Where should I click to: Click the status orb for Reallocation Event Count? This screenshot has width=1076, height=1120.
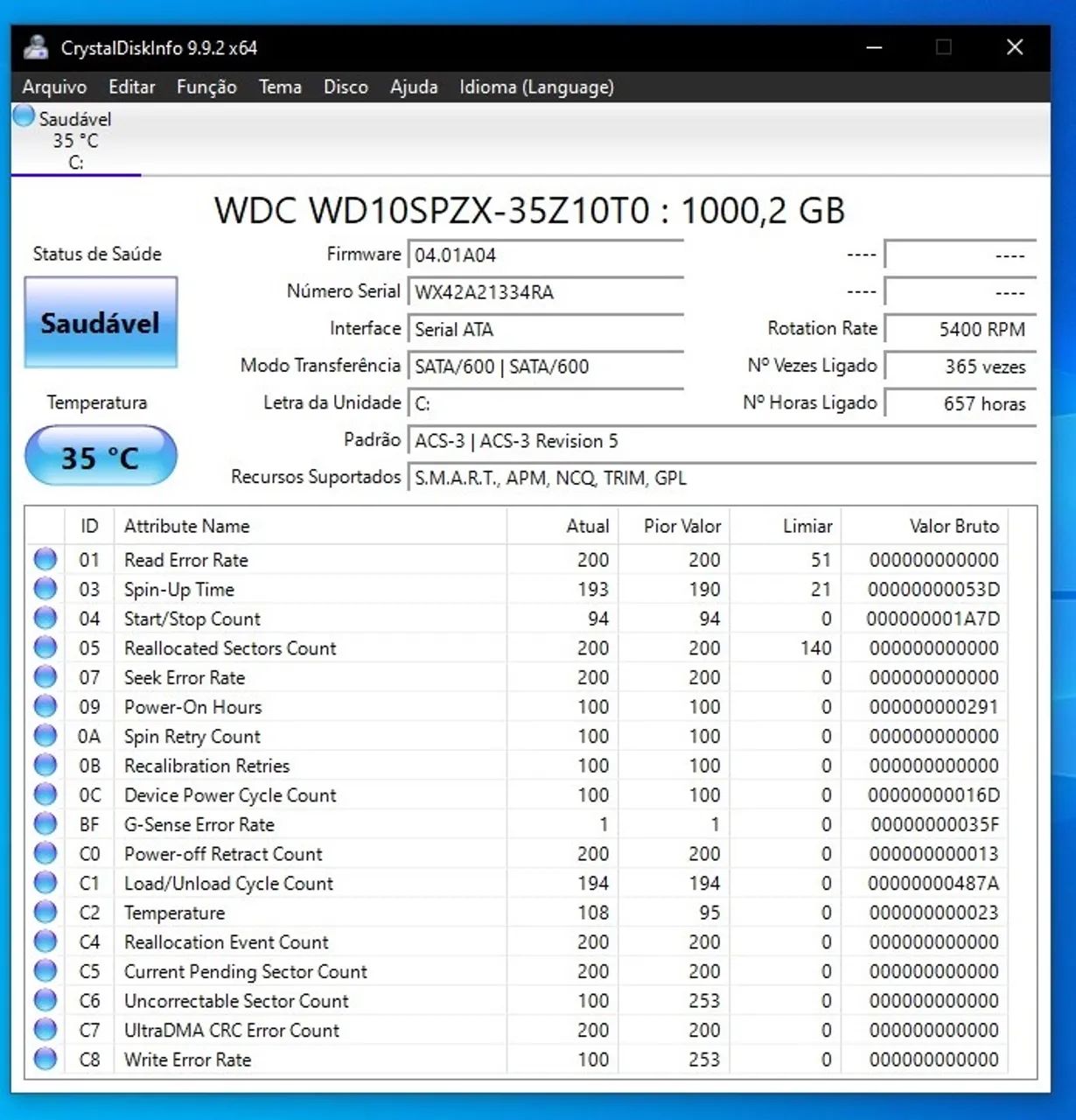coord(45,941)
